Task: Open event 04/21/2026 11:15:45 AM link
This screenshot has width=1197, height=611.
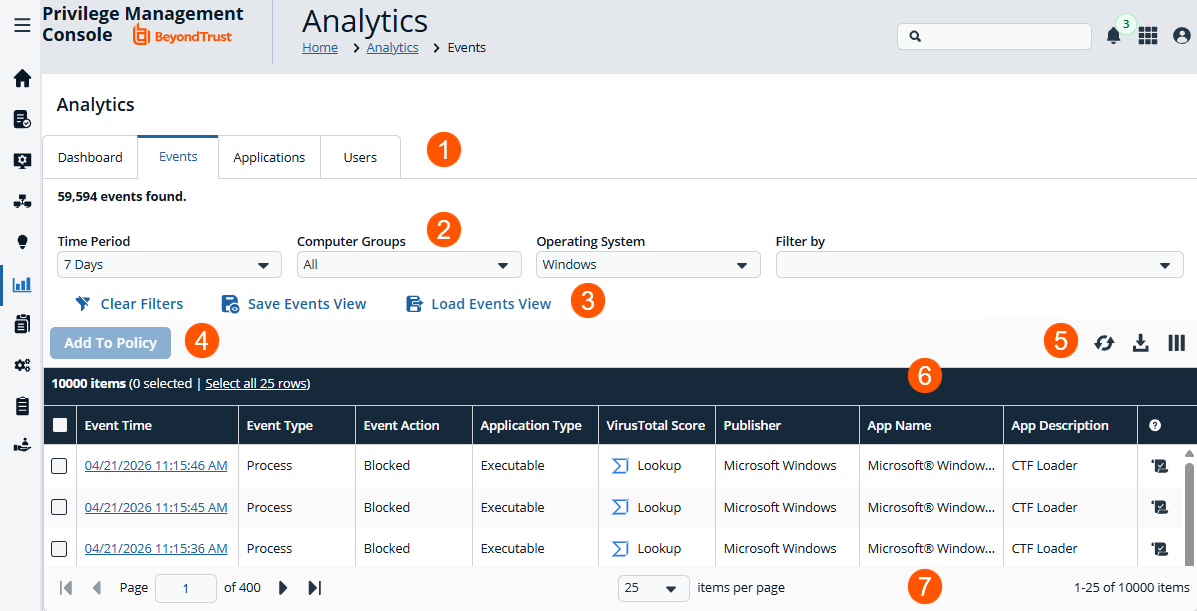Action: click(156, 507)
